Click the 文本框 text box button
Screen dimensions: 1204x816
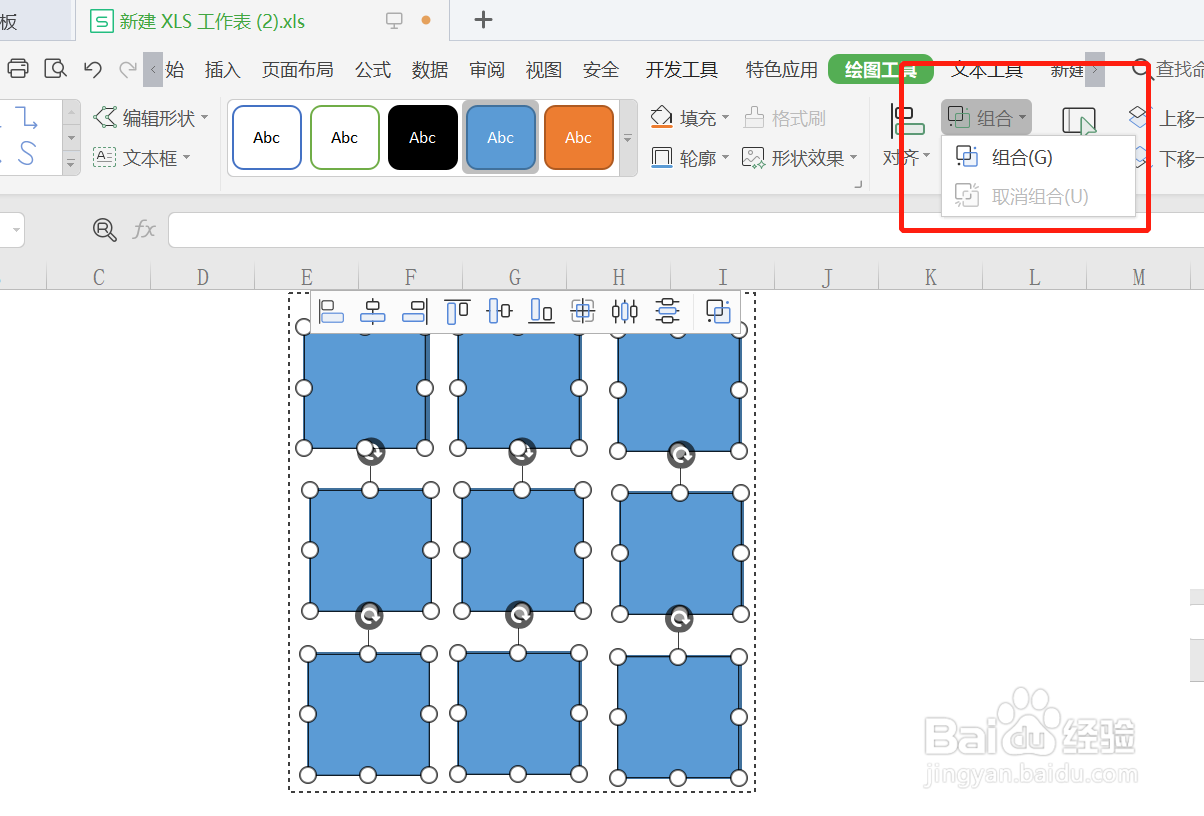(x=141, y=158)
